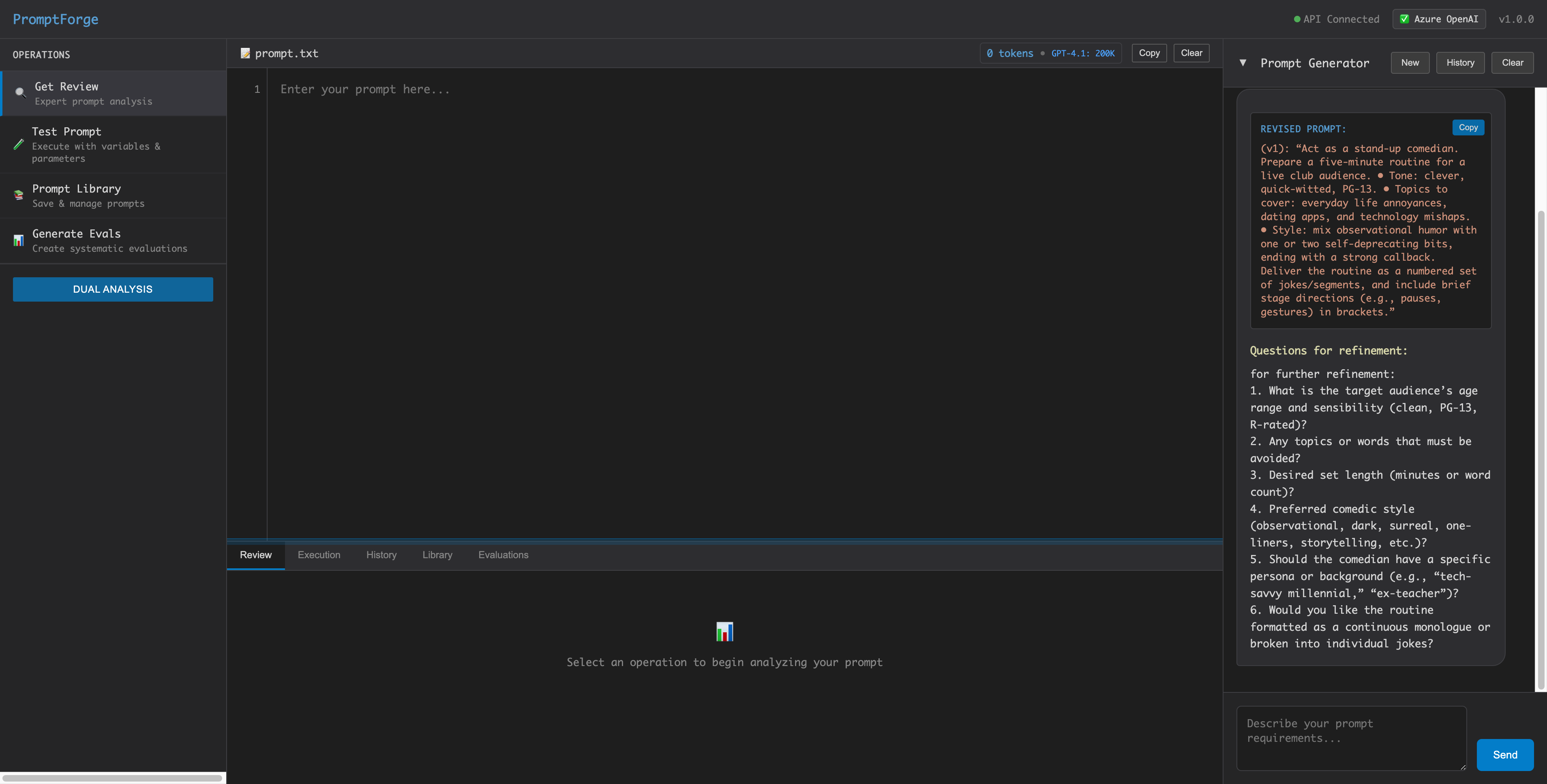Screen dimensions: 1547x784
Task: Click line number 1 in the gutter
Action: point(257,89)
